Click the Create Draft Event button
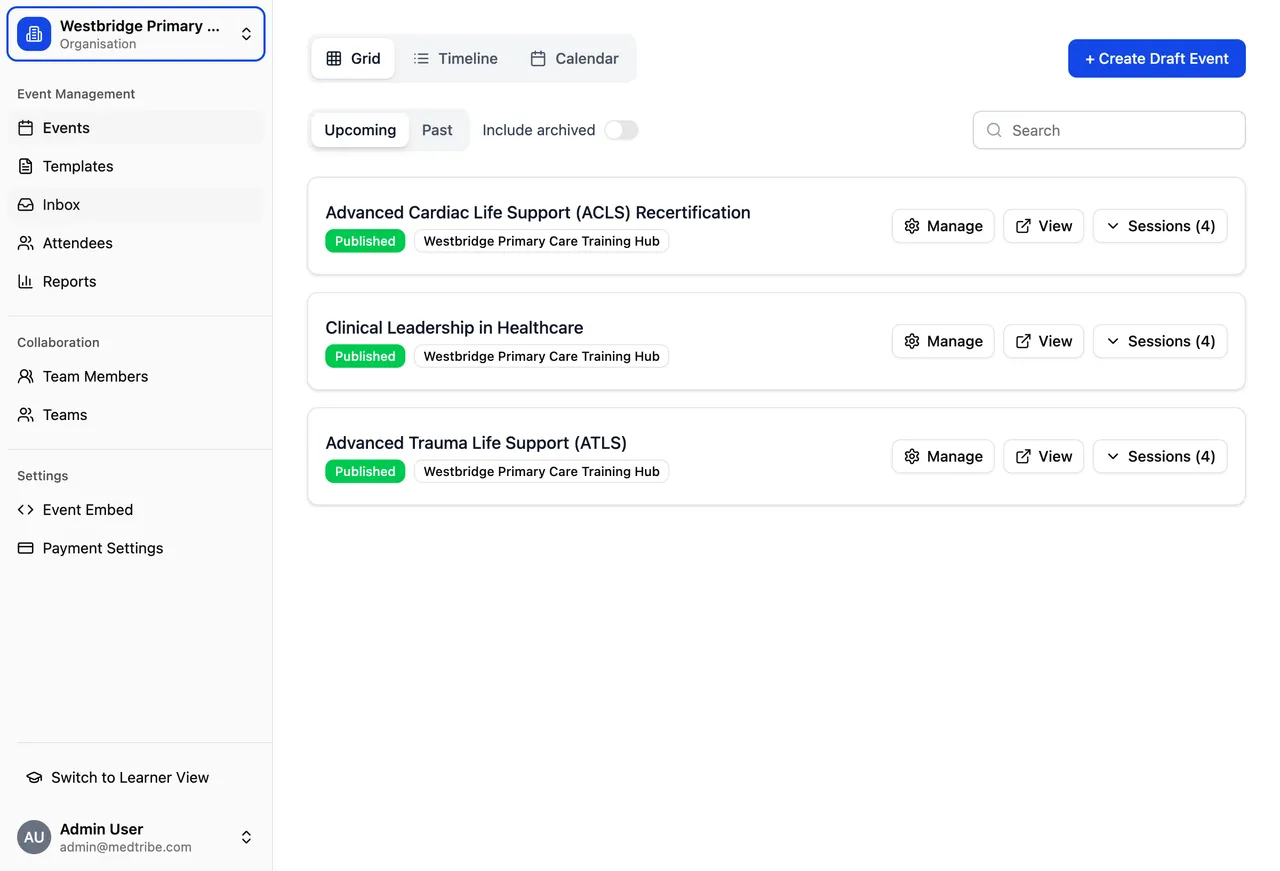This screenshot has width=1280, height=871. point(1156,59)
